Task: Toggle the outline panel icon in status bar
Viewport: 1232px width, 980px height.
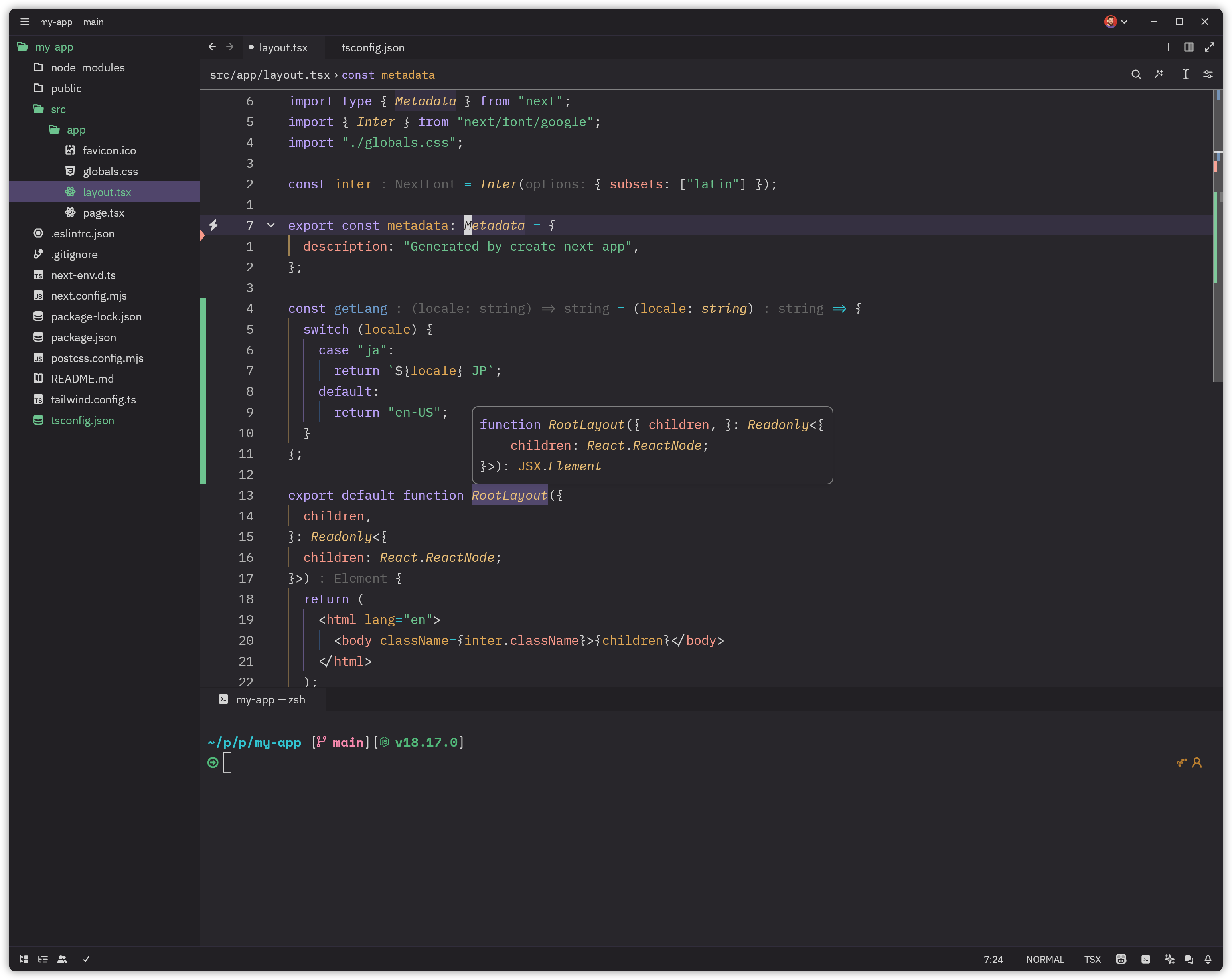Action: click(43, 959)
